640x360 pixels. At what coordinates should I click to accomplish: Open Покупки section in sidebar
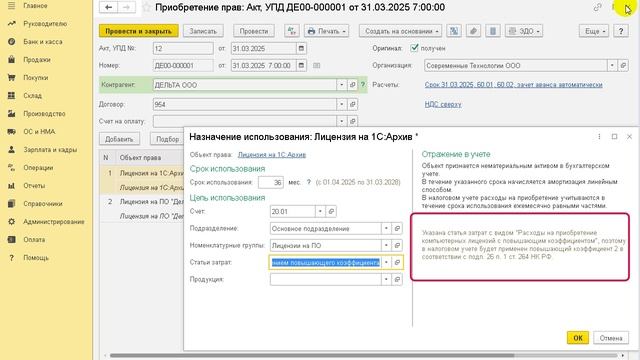[x=36, y=78]
